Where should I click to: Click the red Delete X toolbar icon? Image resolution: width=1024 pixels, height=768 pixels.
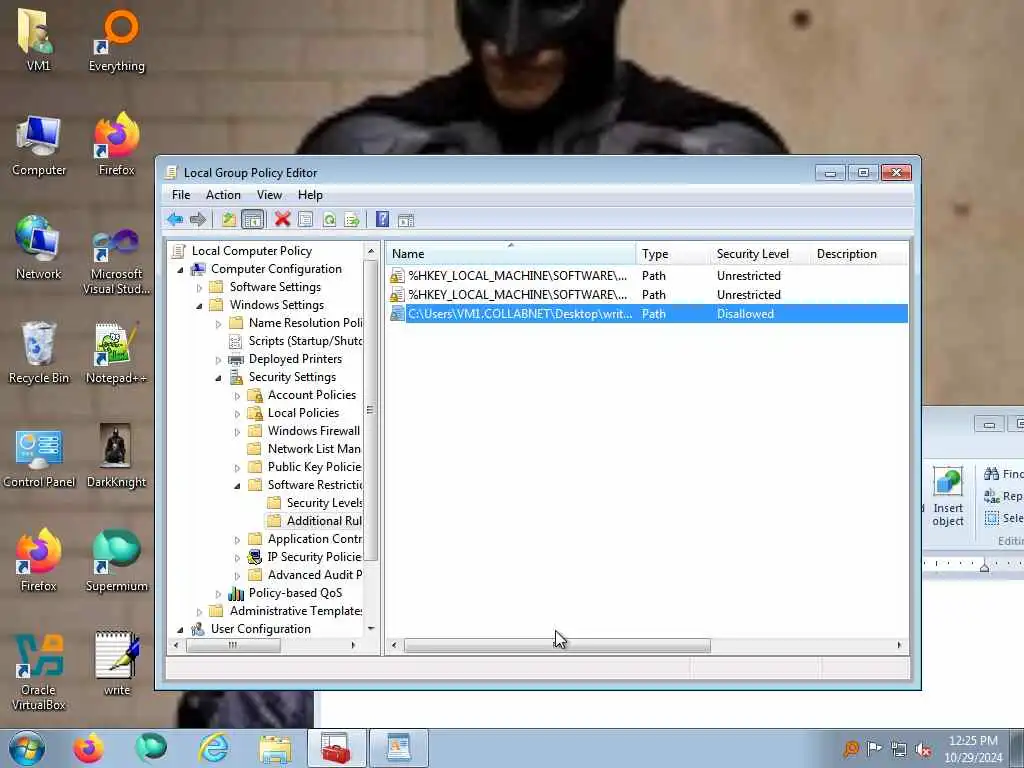point(282,219)
